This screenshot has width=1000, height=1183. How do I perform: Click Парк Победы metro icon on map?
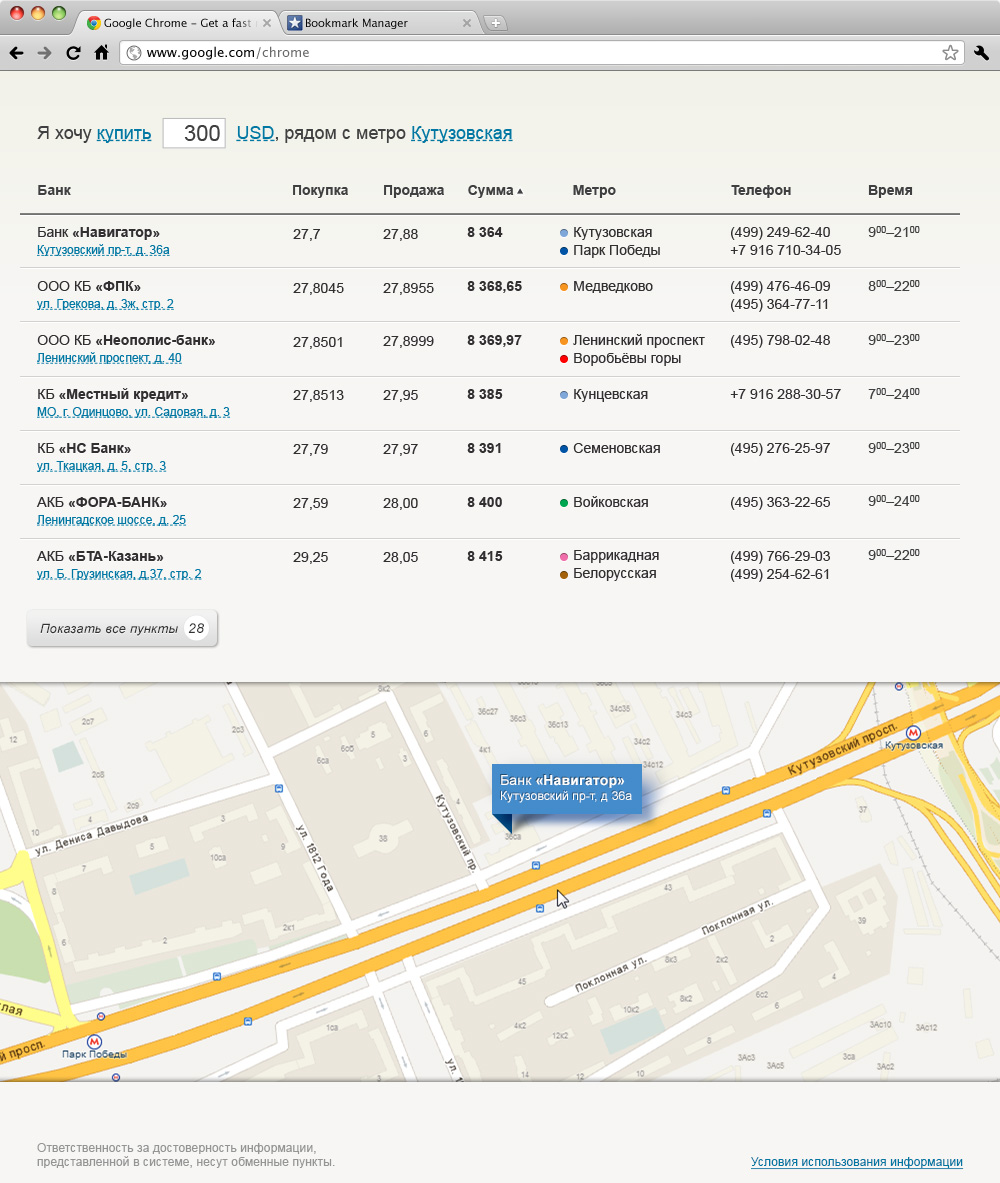coord(94,1041)
